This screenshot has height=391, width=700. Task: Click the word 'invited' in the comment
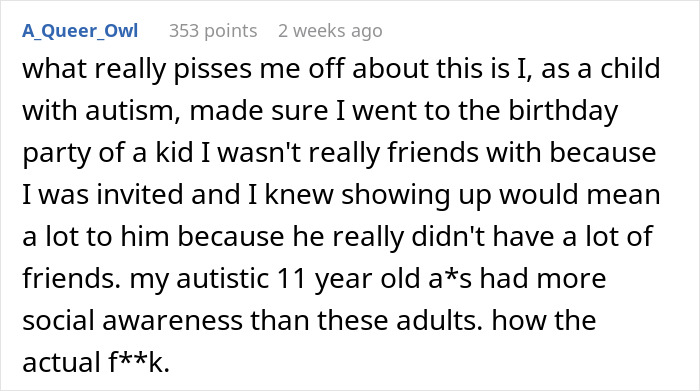140,195
